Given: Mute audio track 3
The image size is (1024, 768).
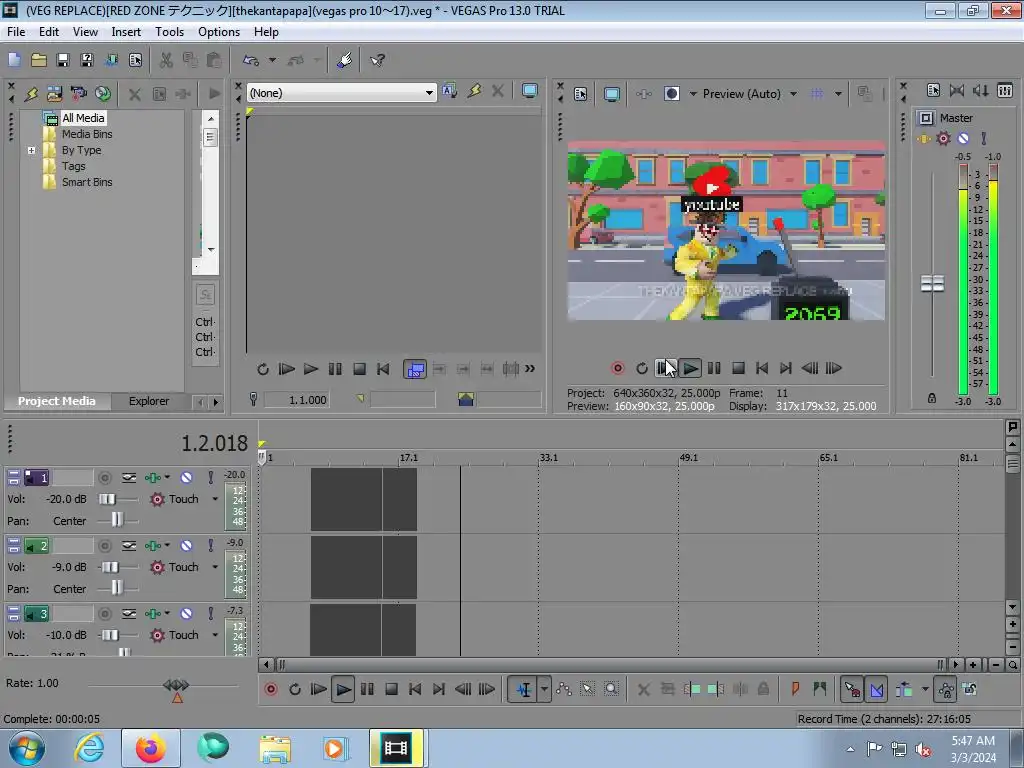Looking at the screenshot, I should click(186, 614).
